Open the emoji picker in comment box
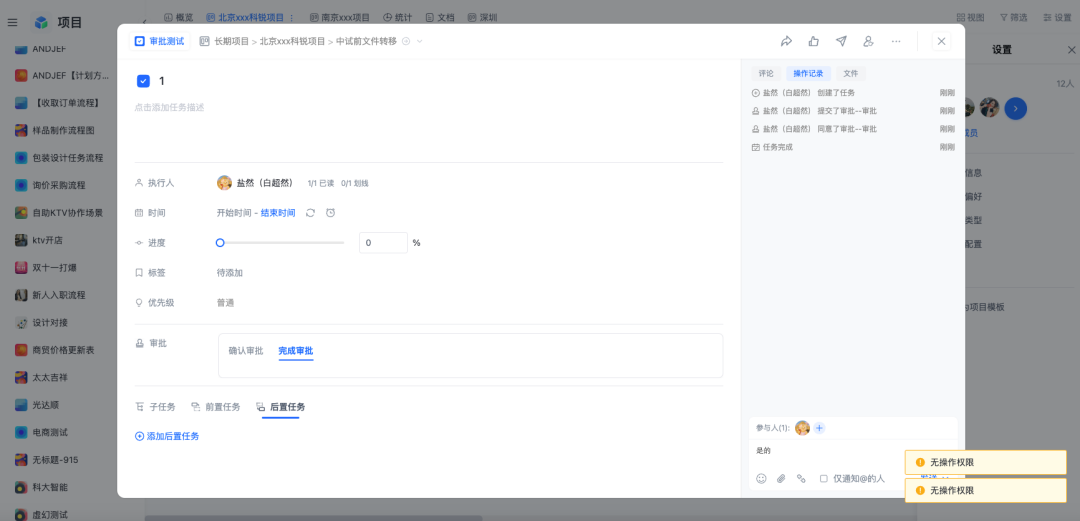This screenshot has height=521, width=1080. [761, 478]
